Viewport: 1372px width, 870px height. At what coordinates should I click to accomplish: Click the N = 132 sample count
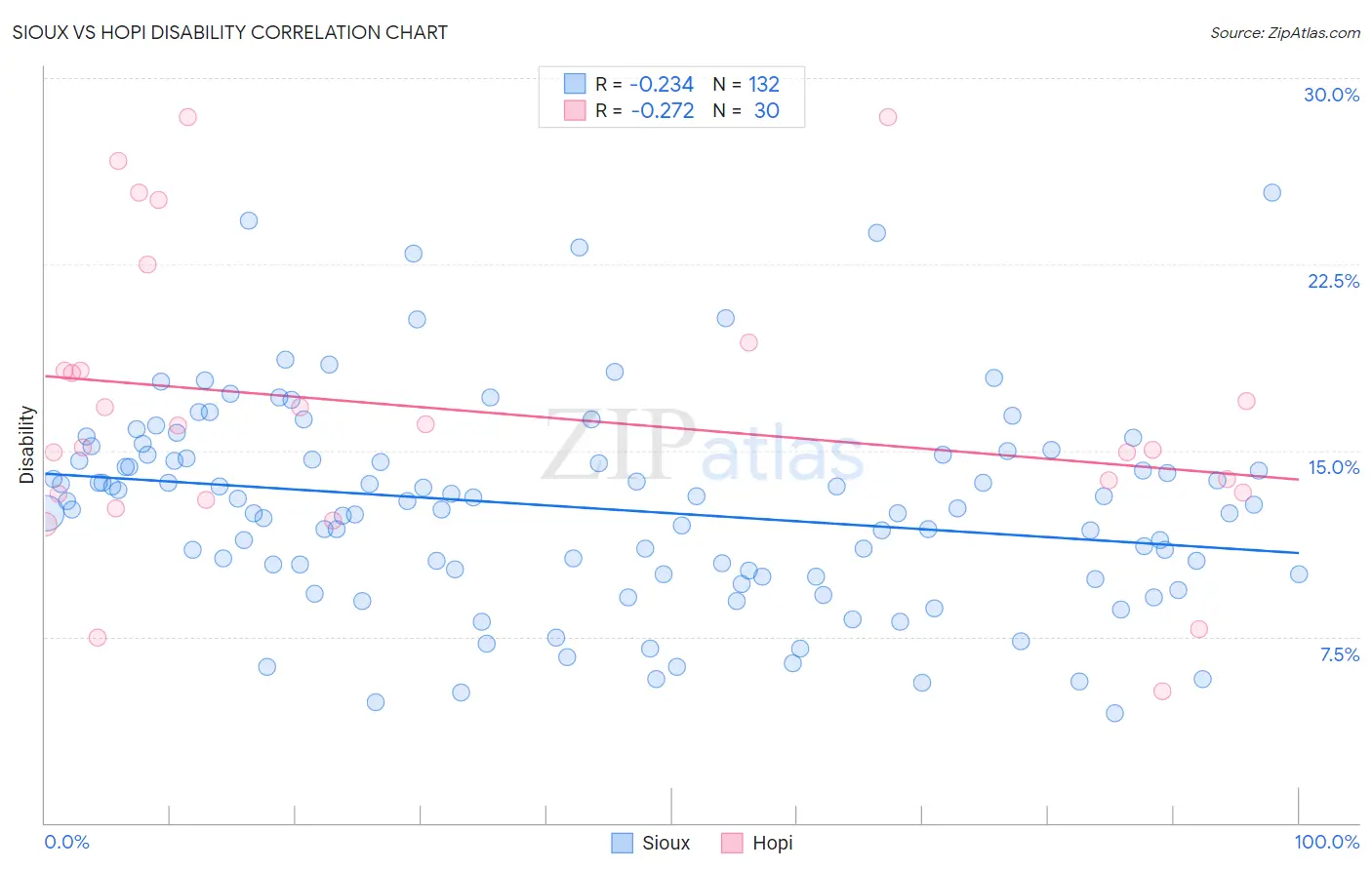747,84
